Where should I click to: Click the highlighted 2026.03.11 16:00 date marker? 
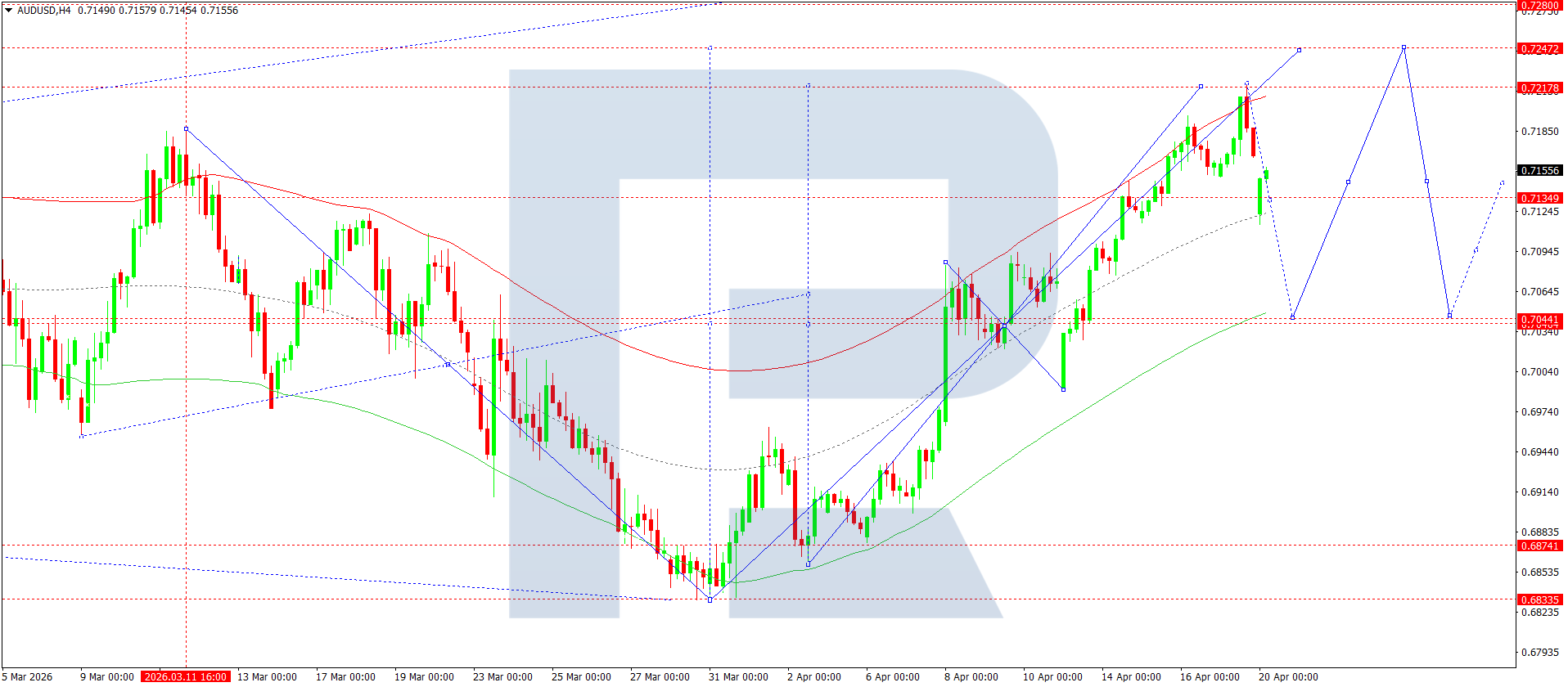[186, 676]
